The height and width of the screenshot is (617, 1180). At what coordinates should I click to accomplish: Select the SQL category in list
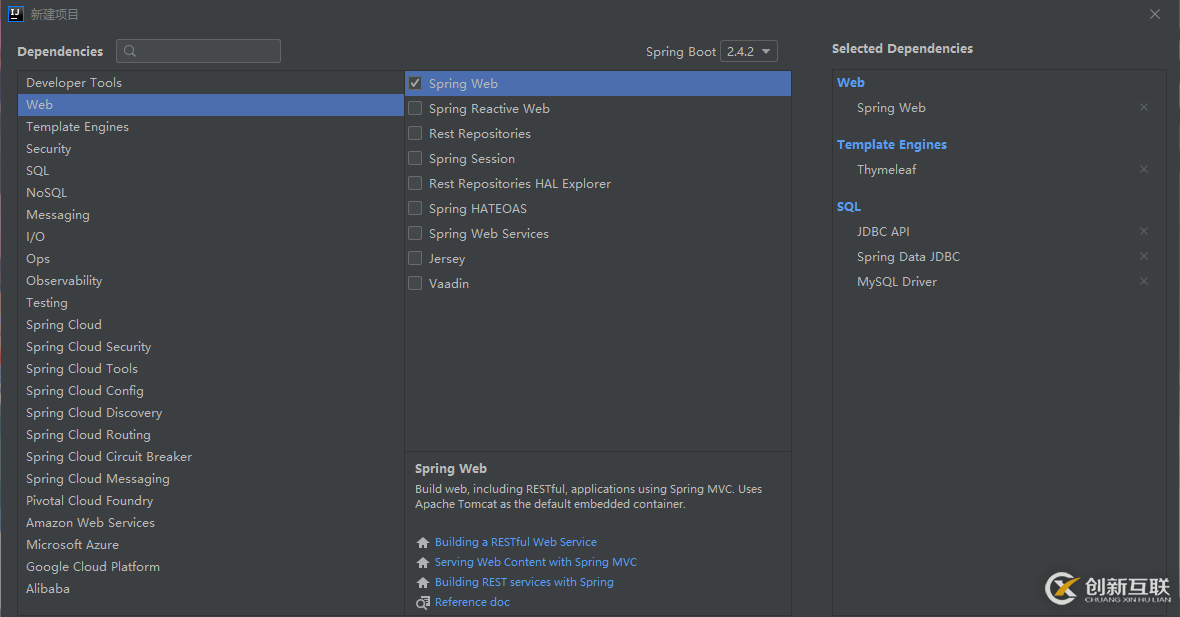(x=211, y=171)
